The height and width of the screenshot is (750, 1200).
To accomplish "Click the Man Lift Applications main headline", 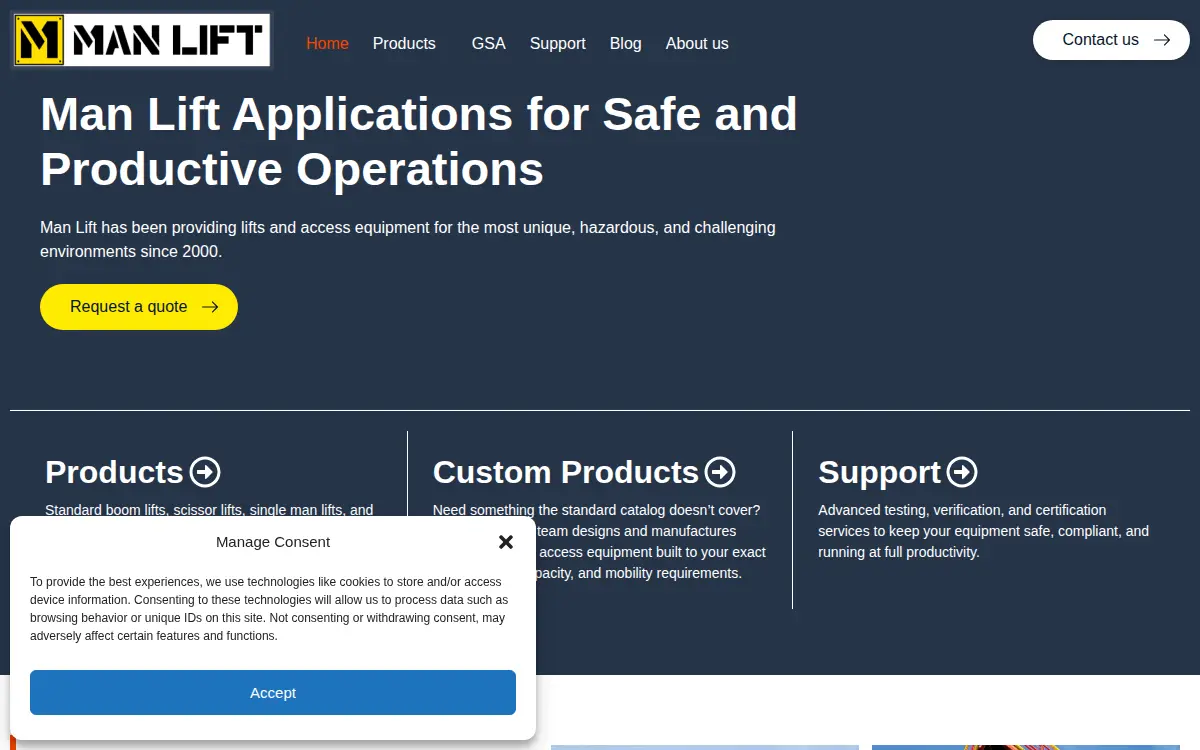I will pos(419,141).
